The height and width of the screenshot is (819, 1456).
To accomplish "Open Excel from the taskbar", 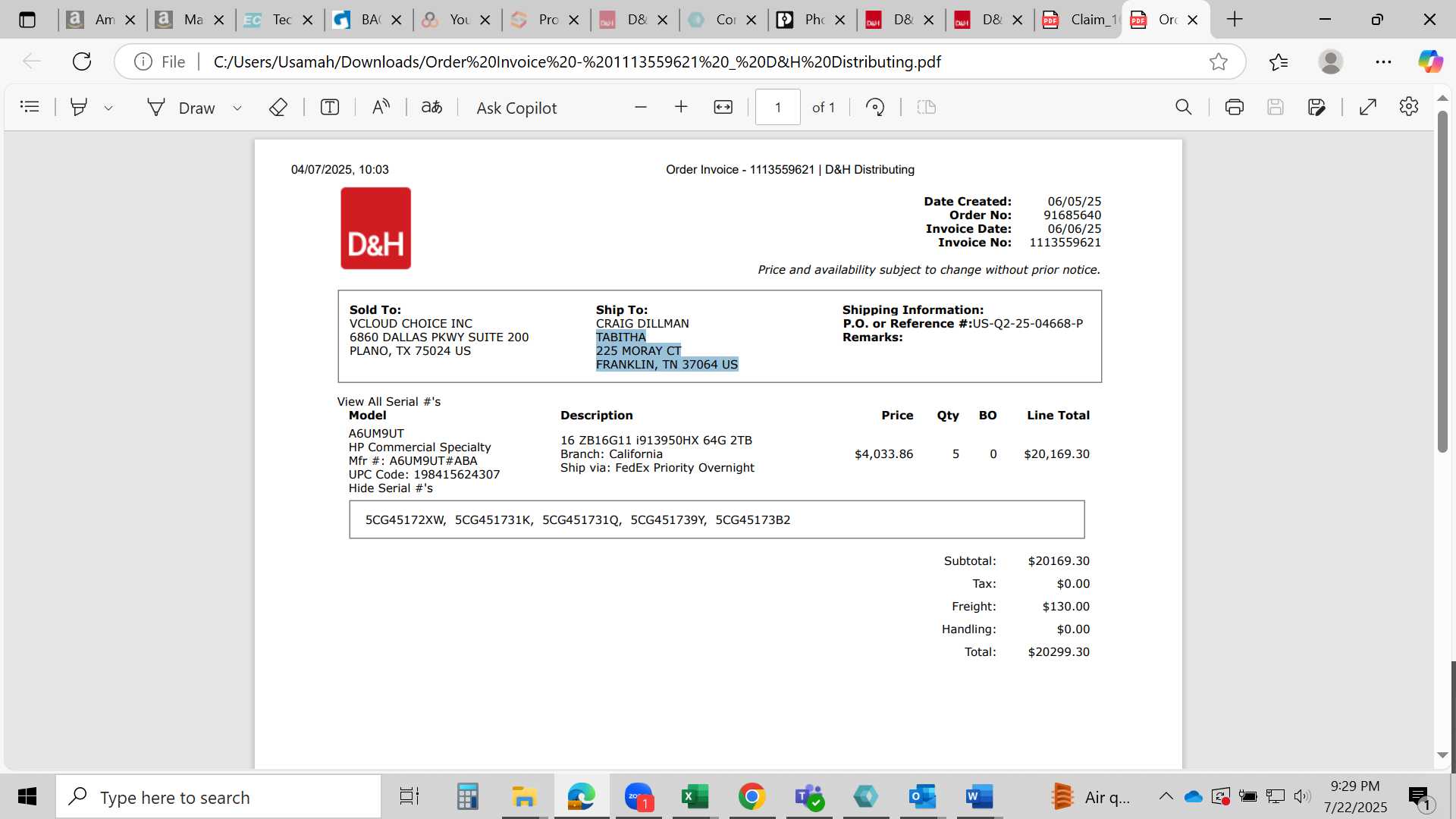I will [695, 797].
